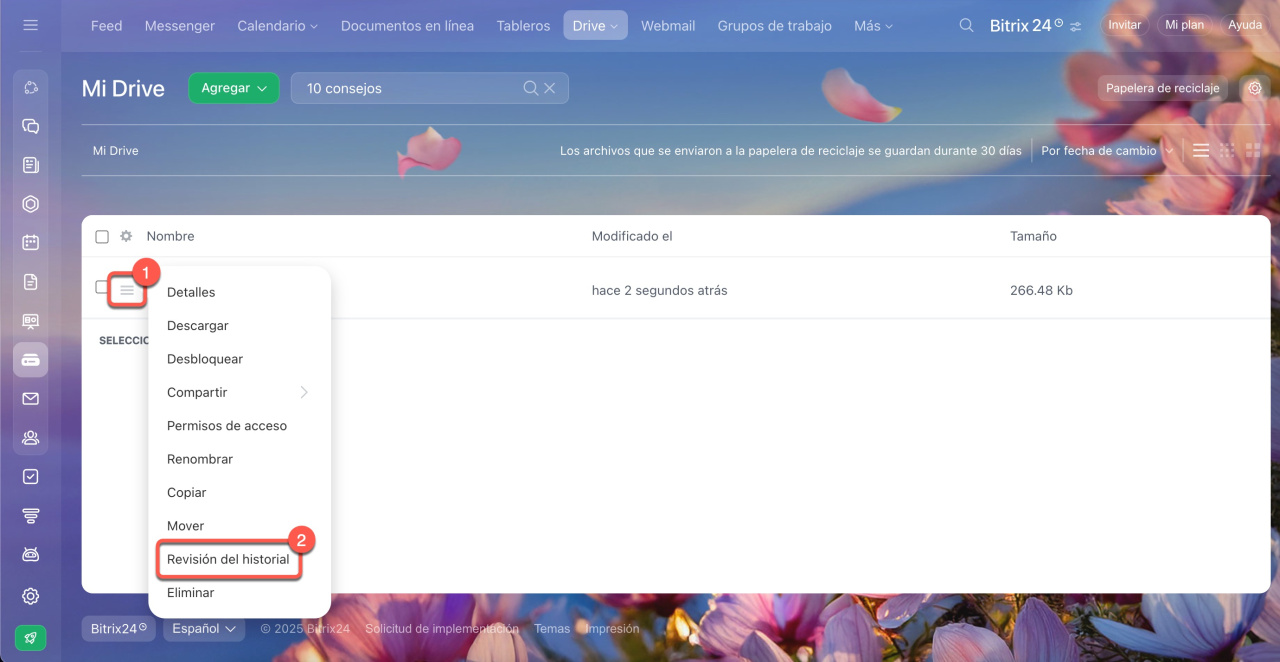Open column settings gear beside Nombre

(126, 237)
